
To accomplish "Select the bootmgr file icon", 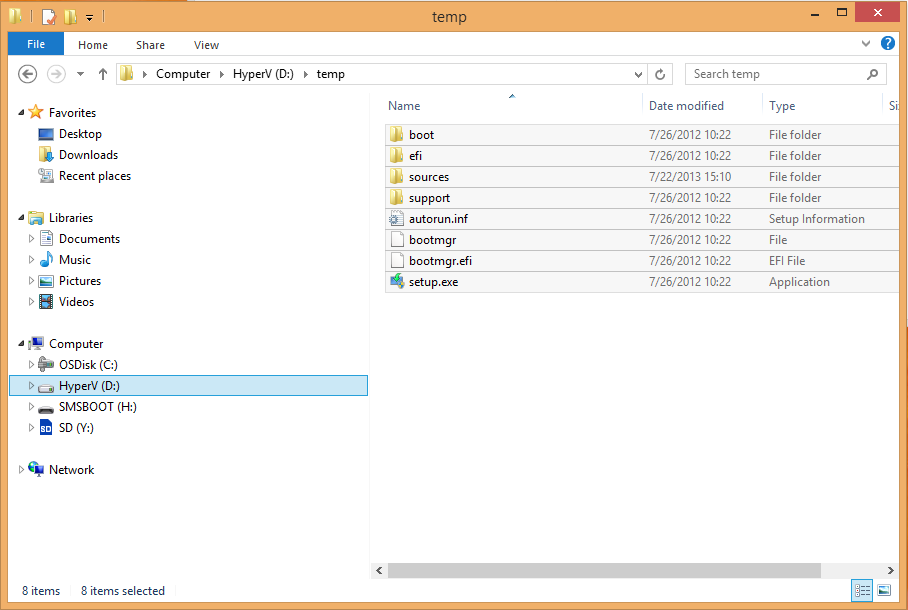I will [397, 239].
